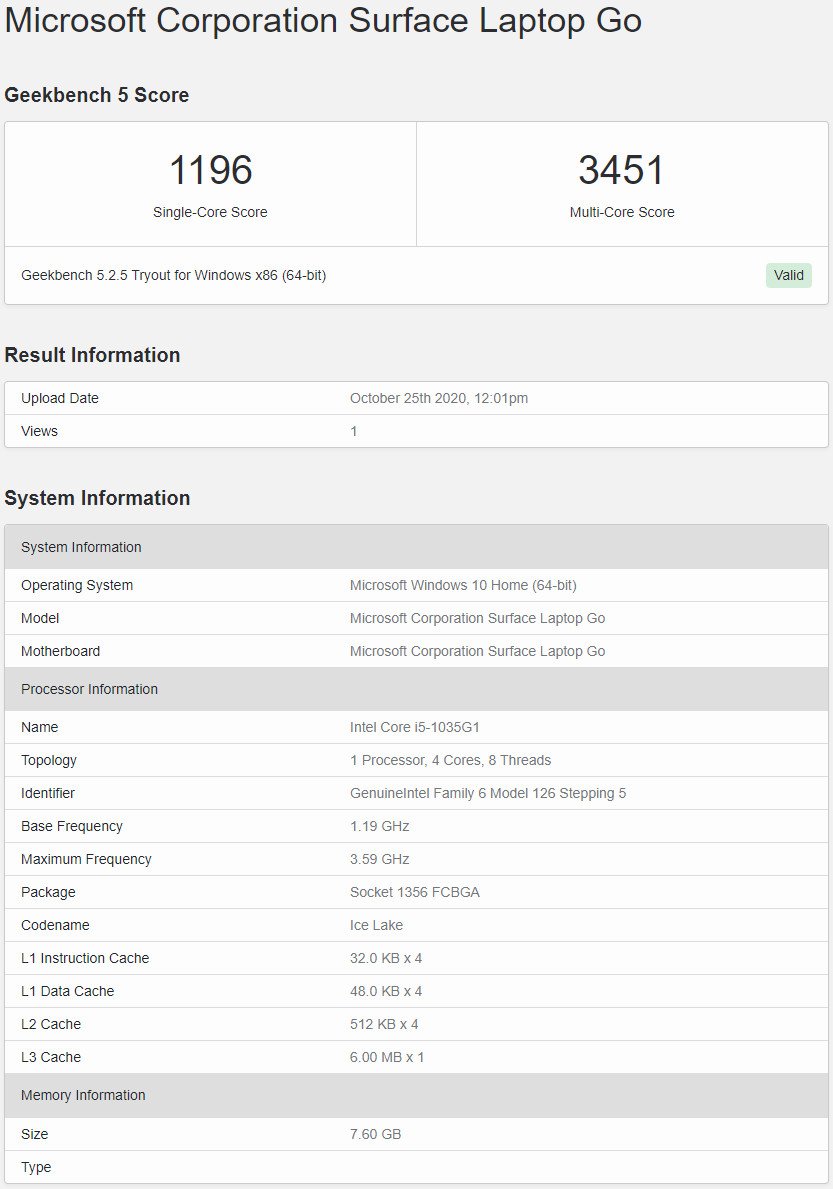Click the Model row label
The image size is (833, 1189).
(x=40, y=618)
